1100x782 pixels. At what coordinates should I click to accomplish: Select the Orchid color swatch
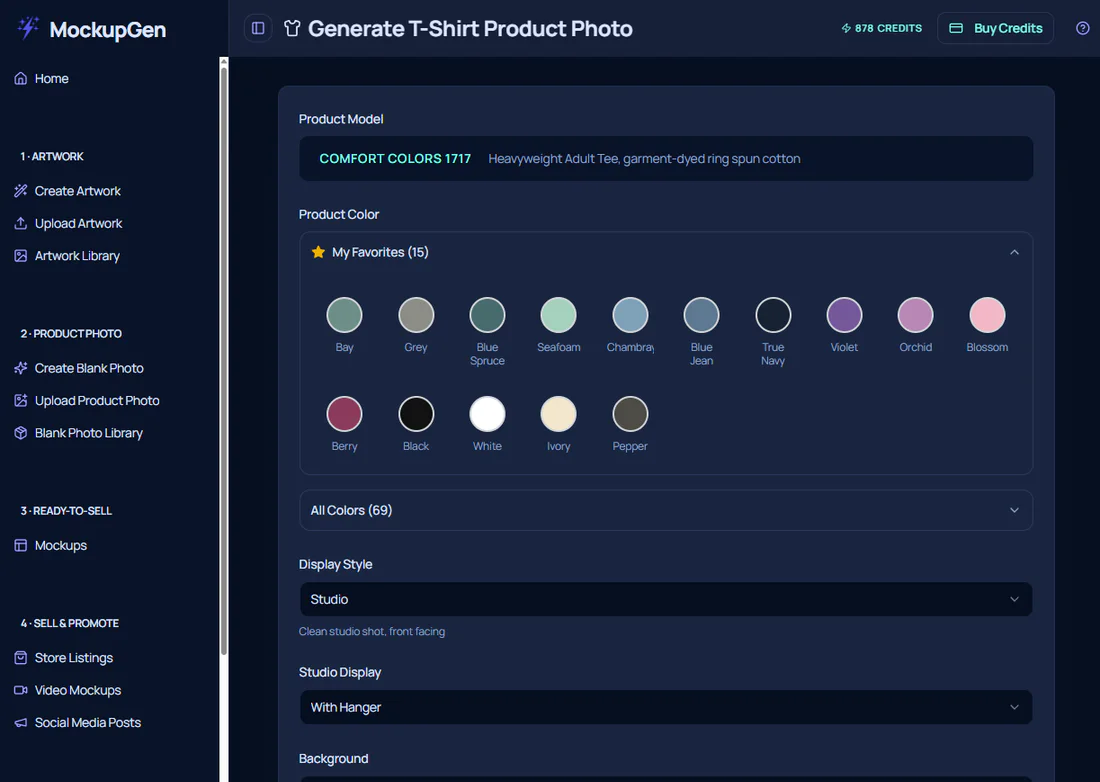[x=915, y=315]
